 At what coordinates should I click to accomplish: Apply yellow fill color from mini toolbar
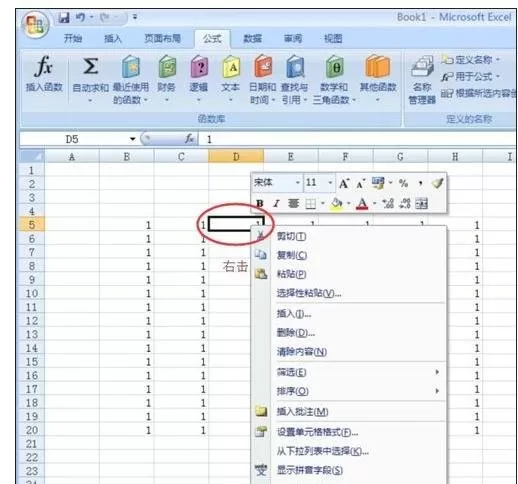coord(337,203)
